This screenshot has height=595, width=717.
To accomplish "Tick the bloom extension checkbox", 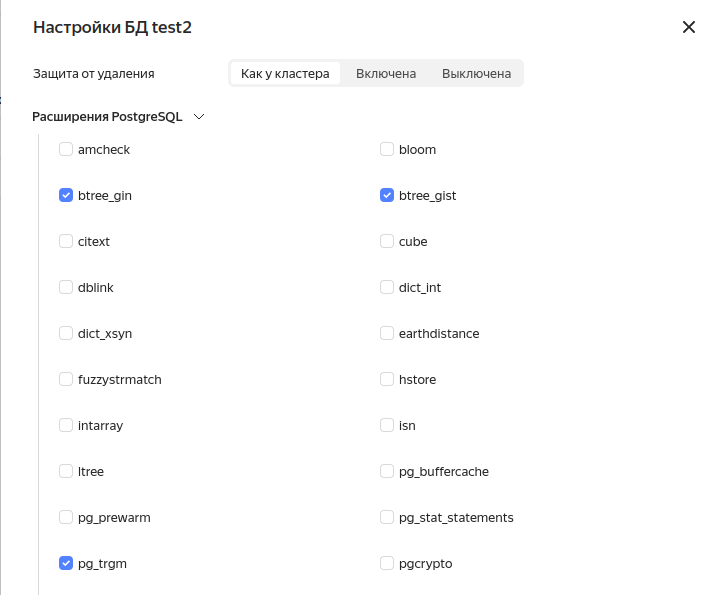I will [387, 150].
